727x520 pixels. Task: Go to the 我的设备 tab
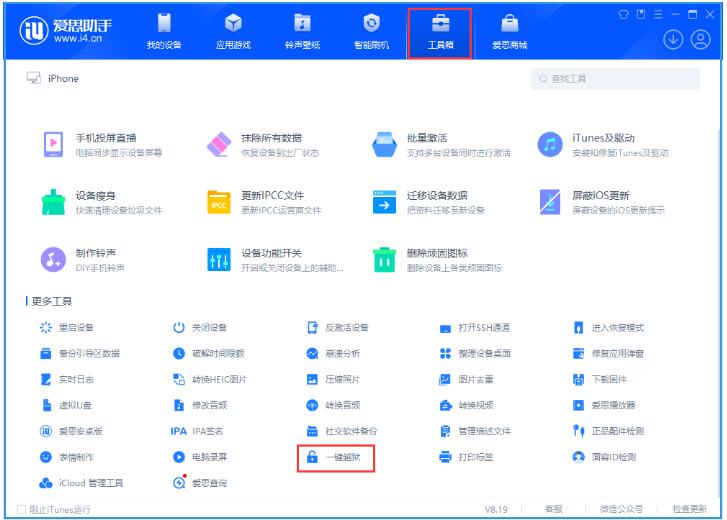[164, 30]
